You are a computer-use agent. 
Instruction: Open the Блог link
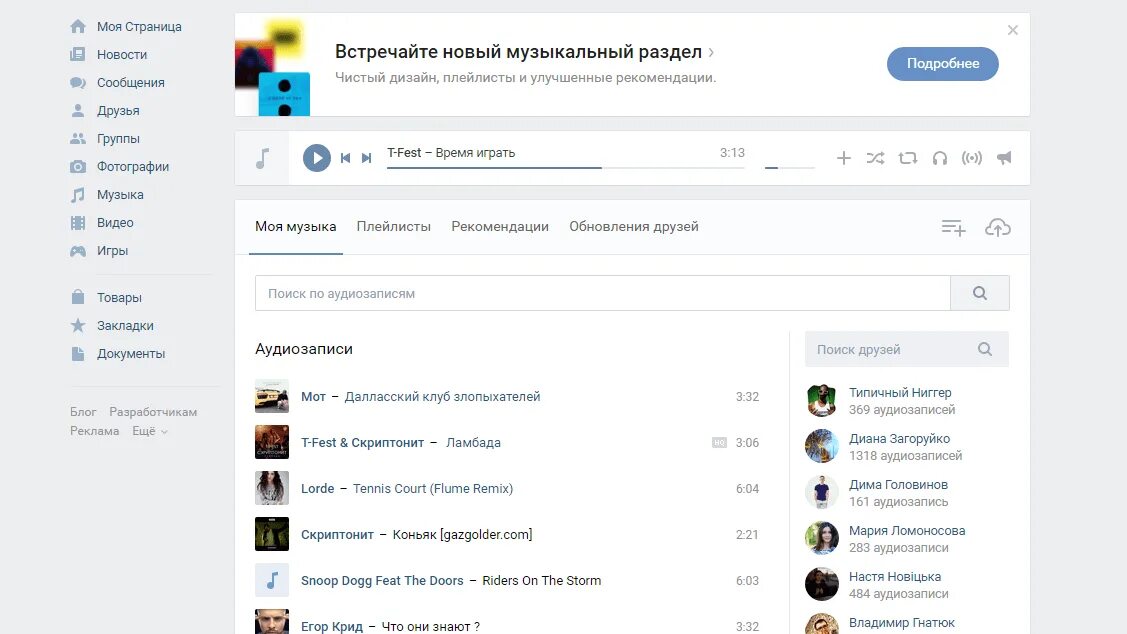click(83, 412)
